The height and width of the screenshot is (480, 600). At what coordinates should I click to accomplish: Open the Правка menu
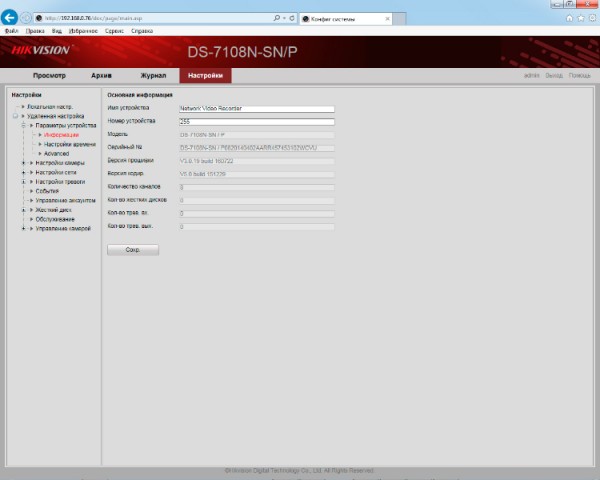click(x=35, y=31)
